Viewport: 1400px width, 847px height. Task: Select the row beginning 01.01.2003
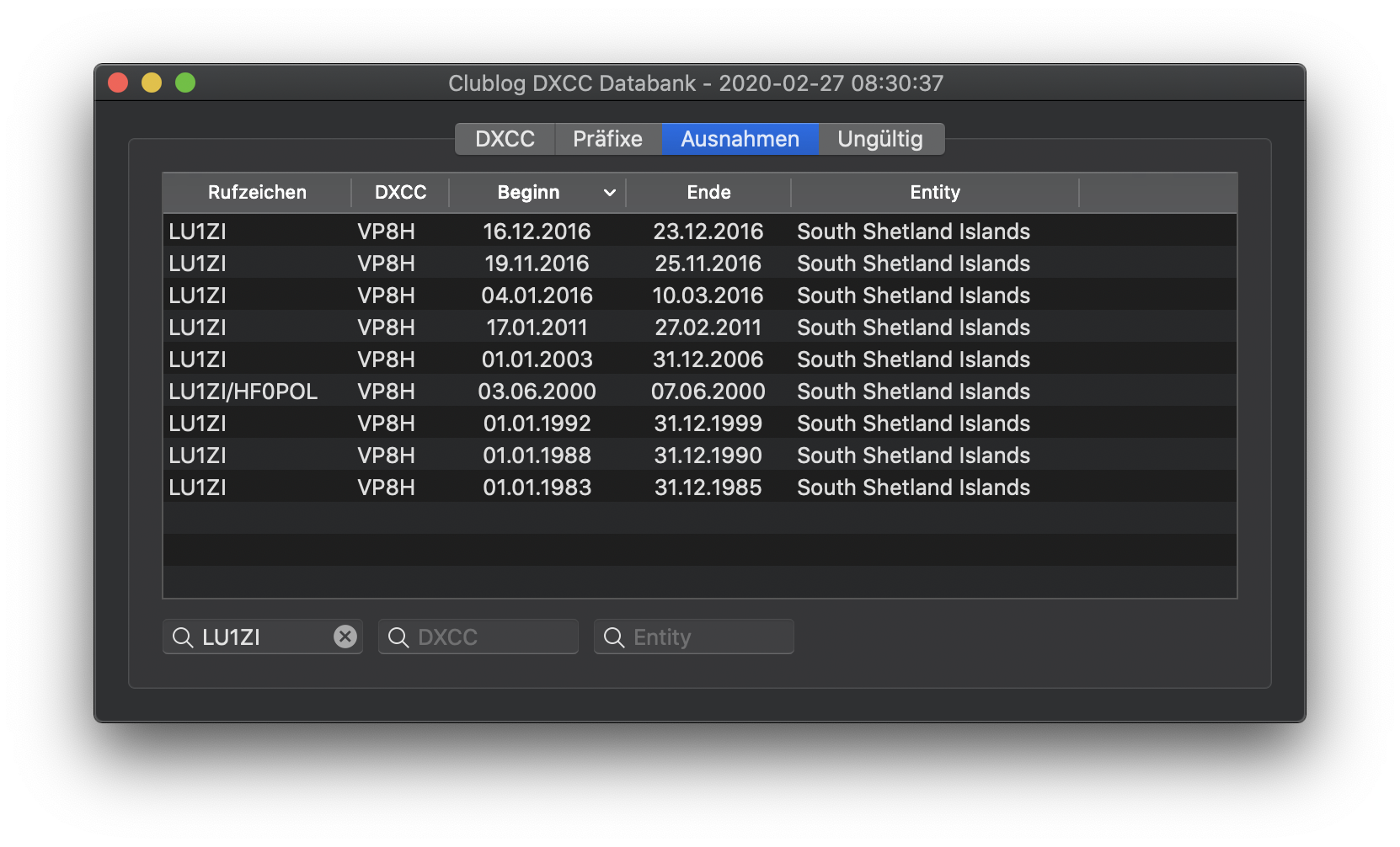point(700,360)
